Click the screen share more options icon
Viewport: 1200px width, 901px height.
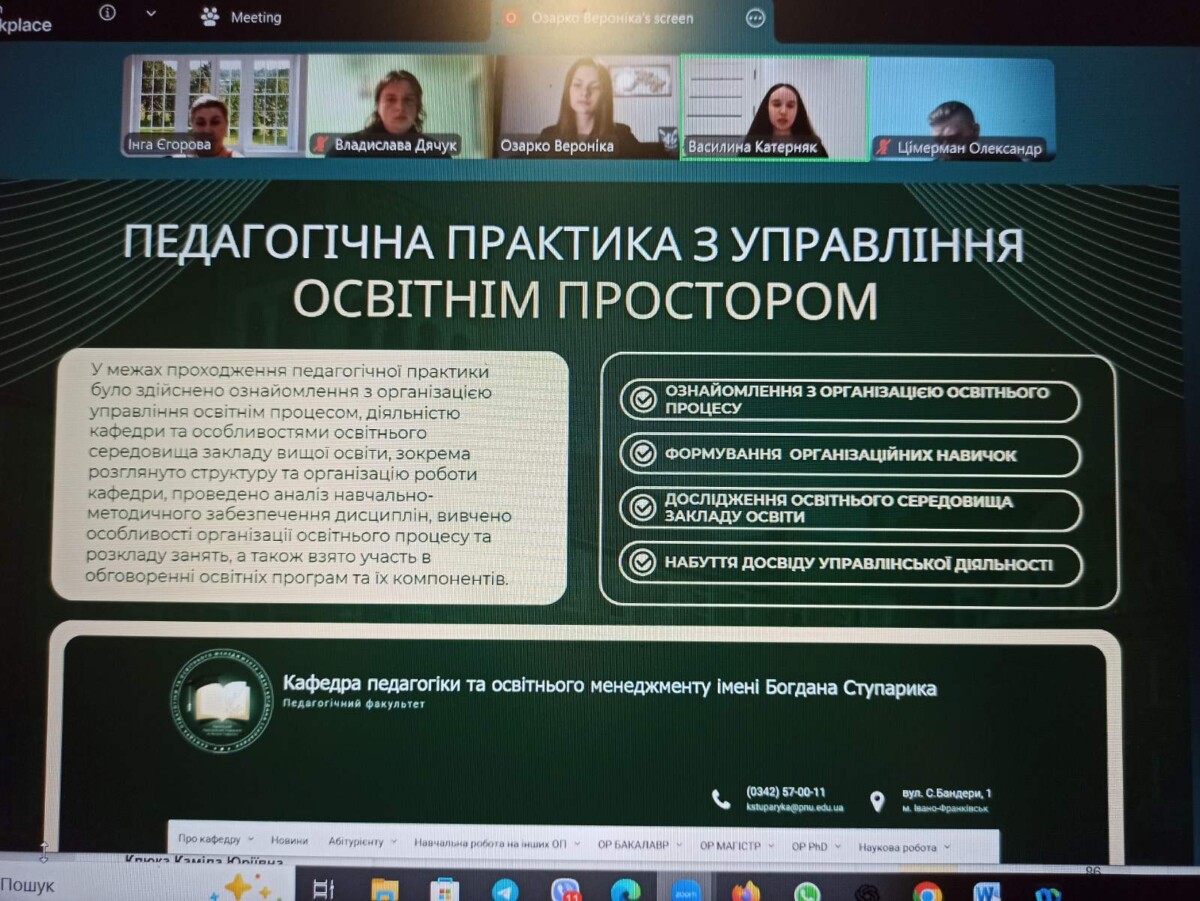pyautogui.click(x=756, y=17)
